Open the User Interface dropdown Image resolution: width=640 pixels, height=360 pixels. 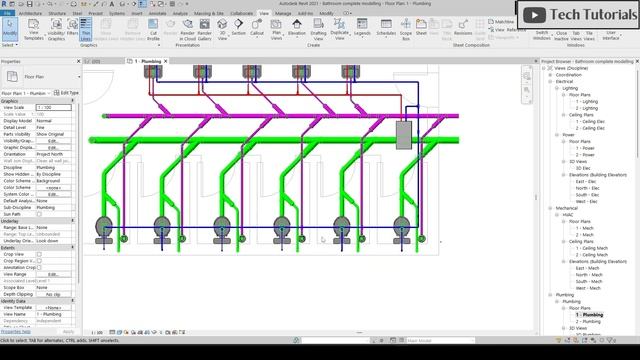[611, 35]
